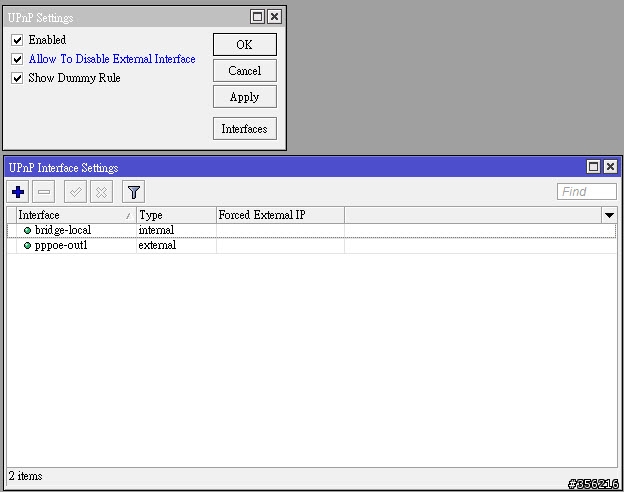
Task: Select the bridge-local interface row
Action: [312, 230]
